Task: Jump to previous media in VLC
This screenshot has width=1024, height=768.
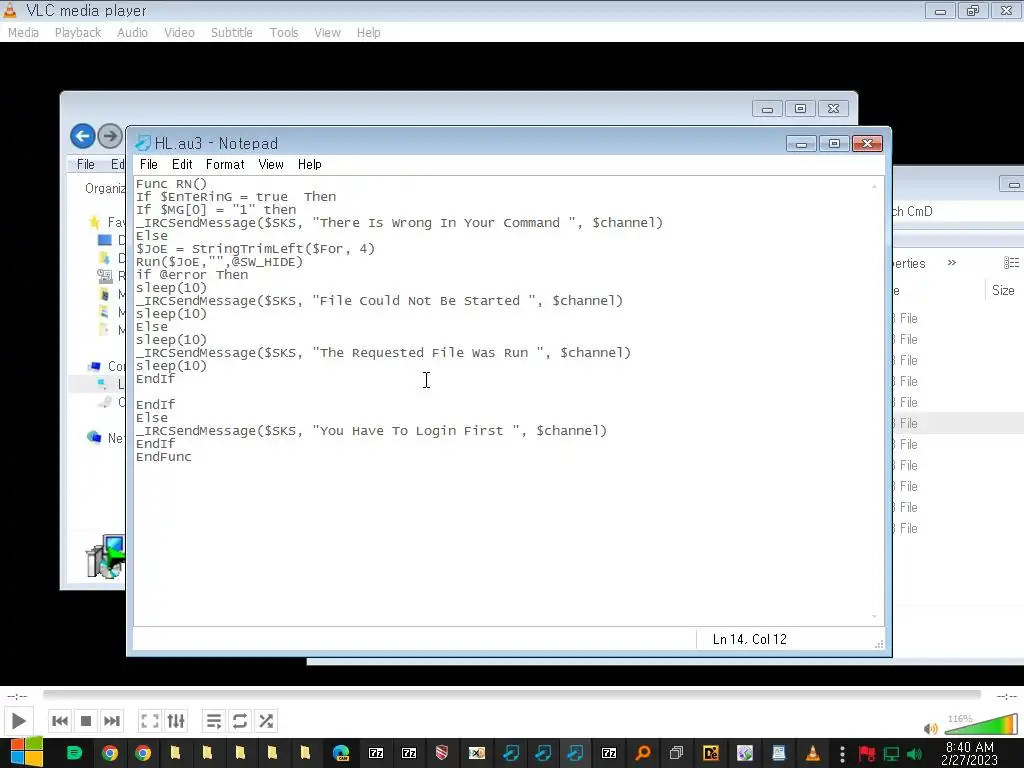Action: point(59,721)
